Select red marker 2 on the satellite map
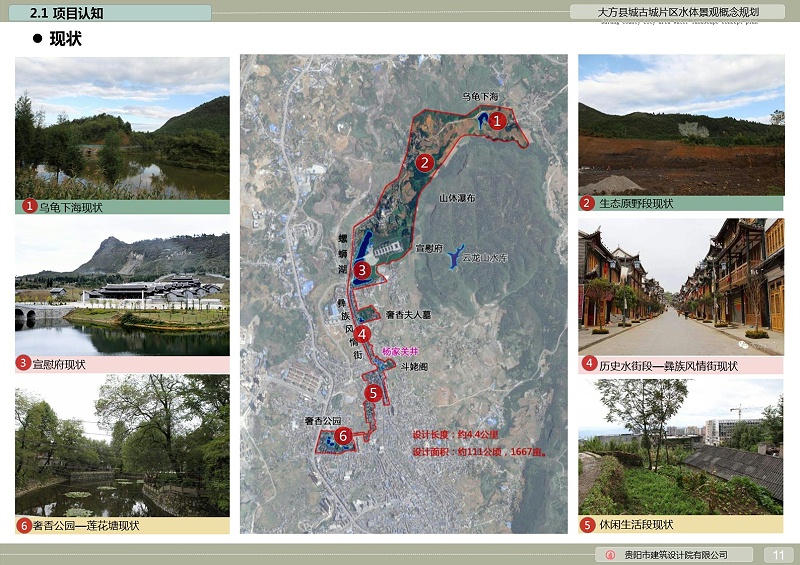The height and width of the screenshot is (565, 800). click(x=425, y=162)
